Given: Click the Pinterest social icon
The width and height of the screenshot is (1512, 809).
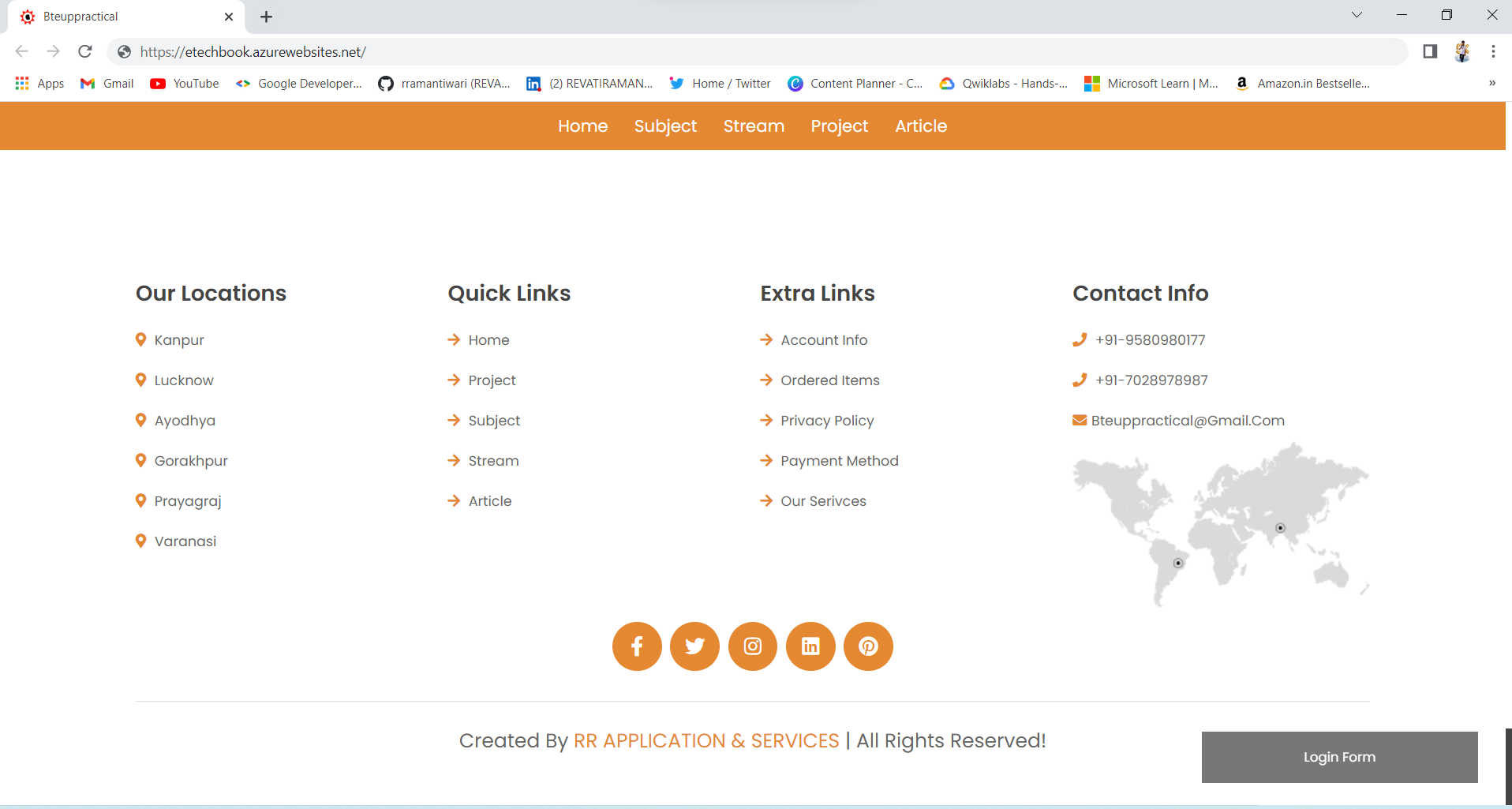Looking at the screenshot, I should 868,646.
